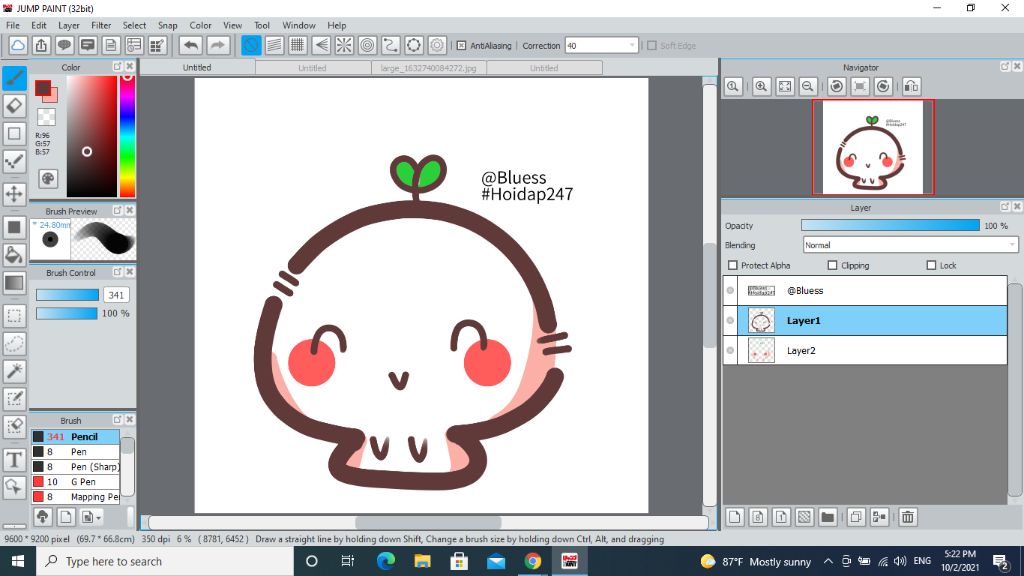This screenshot has height=576, width=1024.
Task: Enable the crisscross grid snap
Action: pyautogui.click(x=298, y=45)
